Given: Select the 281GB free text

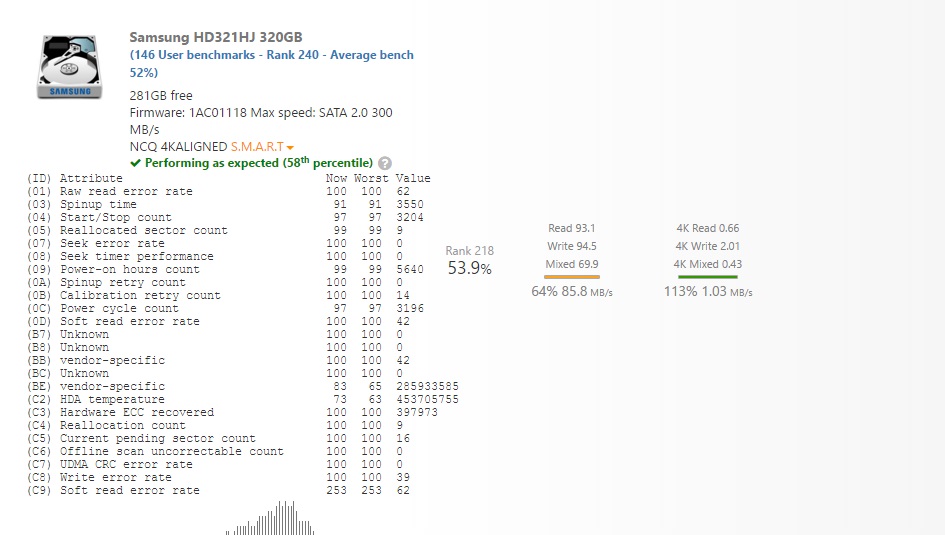Looking at the screenshot, I should click(x=161, y=95).
